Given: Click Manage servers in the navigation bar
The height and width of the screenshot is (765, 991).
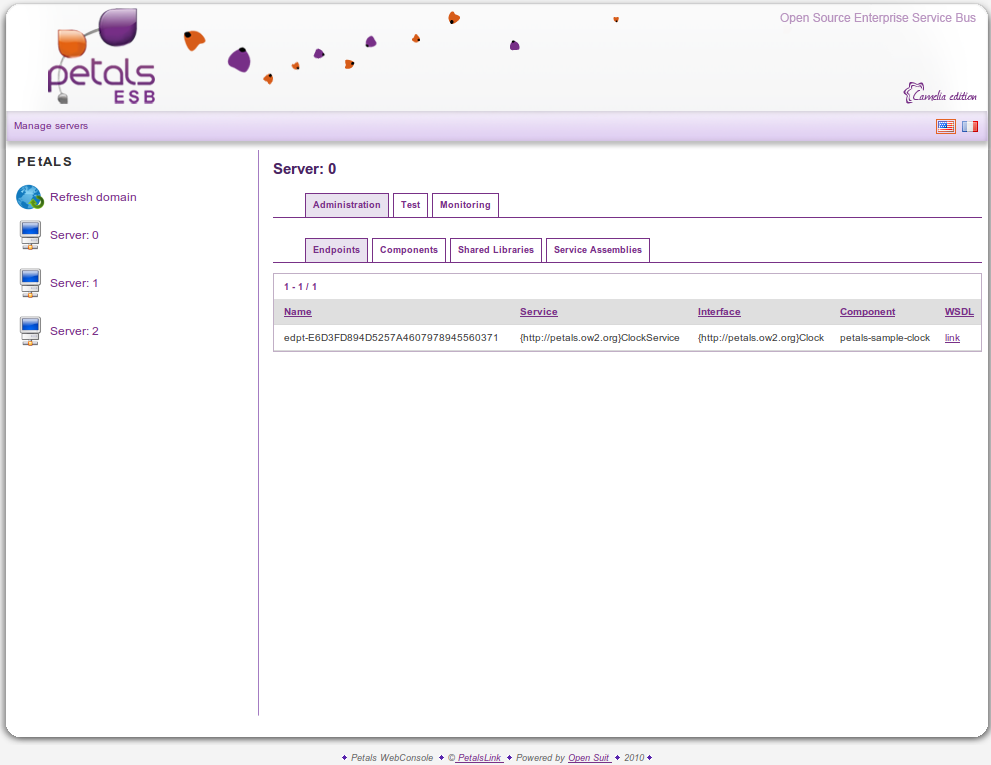Looking at the screenshot, I should click(x=51, y=126).
